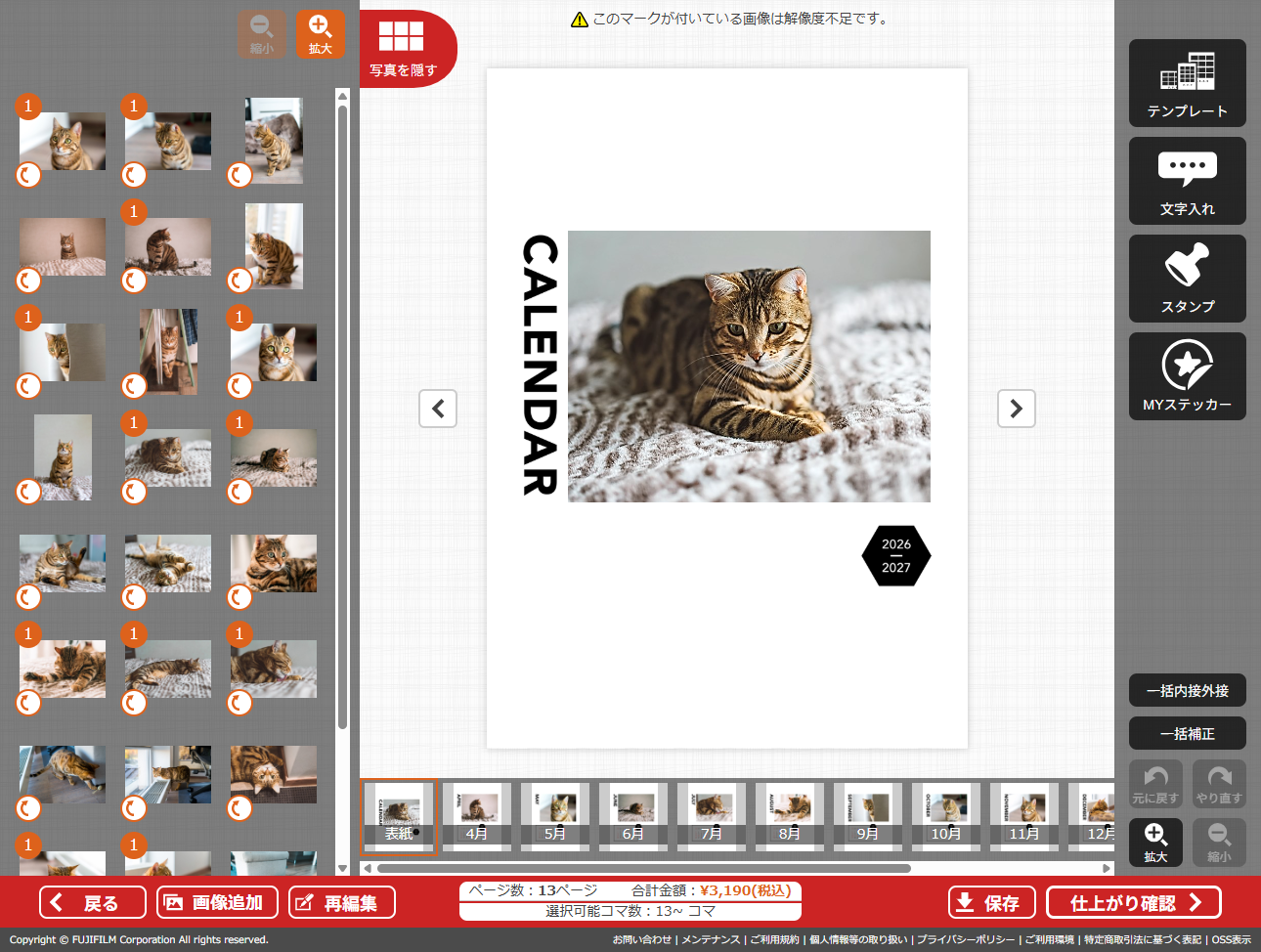This screenshot has height=952, width=1261.
Task: Click 拡大 zoom in at bottom right
Action: (x=1155, y=842)
